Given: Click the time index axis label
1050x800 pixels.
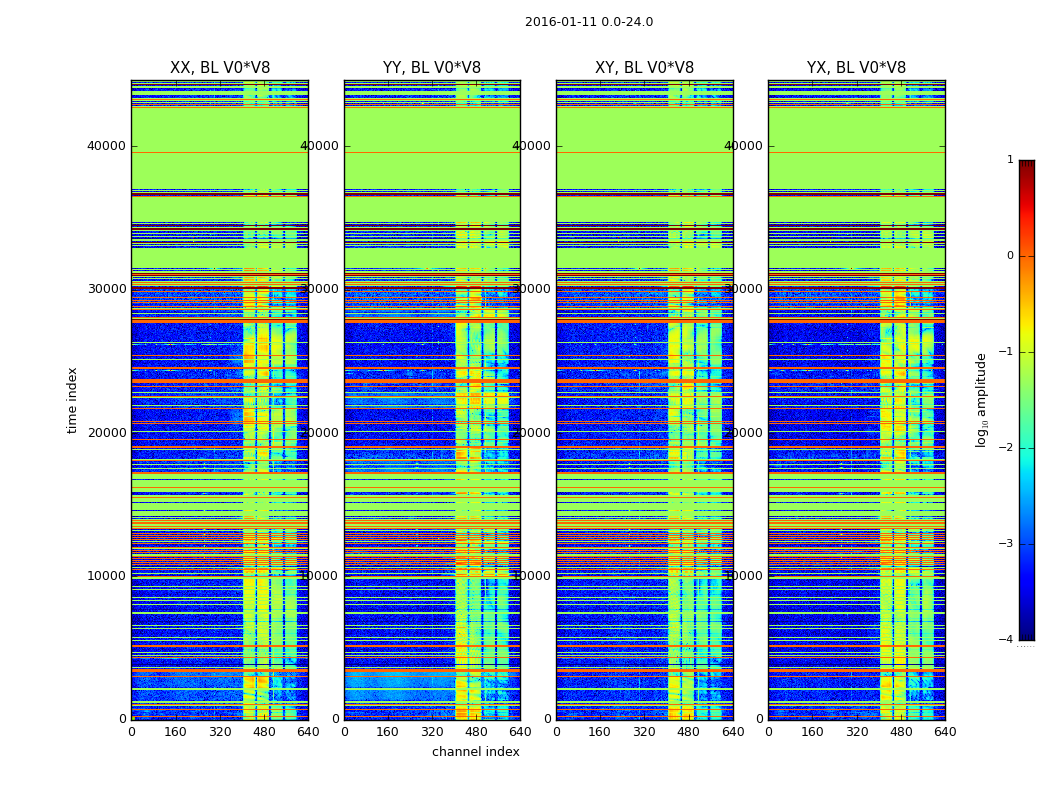Looking at the screenshot, I should coord(72,400).
